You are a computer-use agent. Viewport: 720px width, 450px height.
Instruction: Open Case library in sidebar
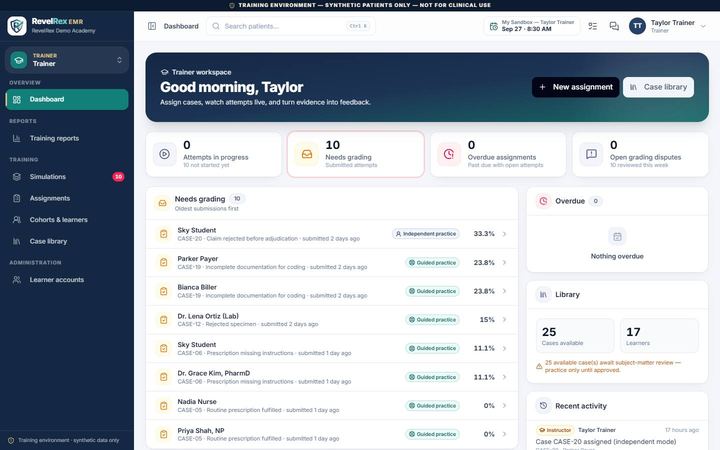(67, 242)
